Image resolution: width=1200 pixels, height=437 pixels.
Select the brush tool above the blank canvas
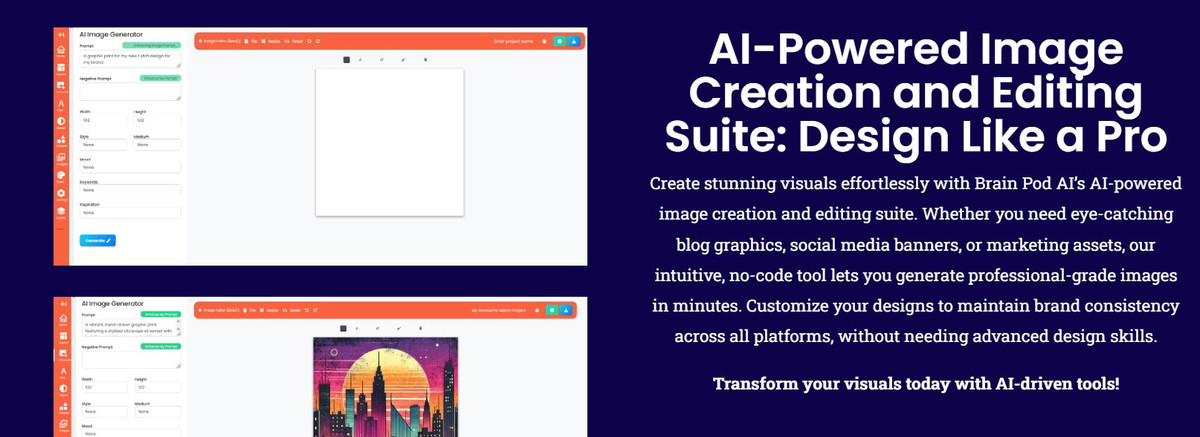403,60
